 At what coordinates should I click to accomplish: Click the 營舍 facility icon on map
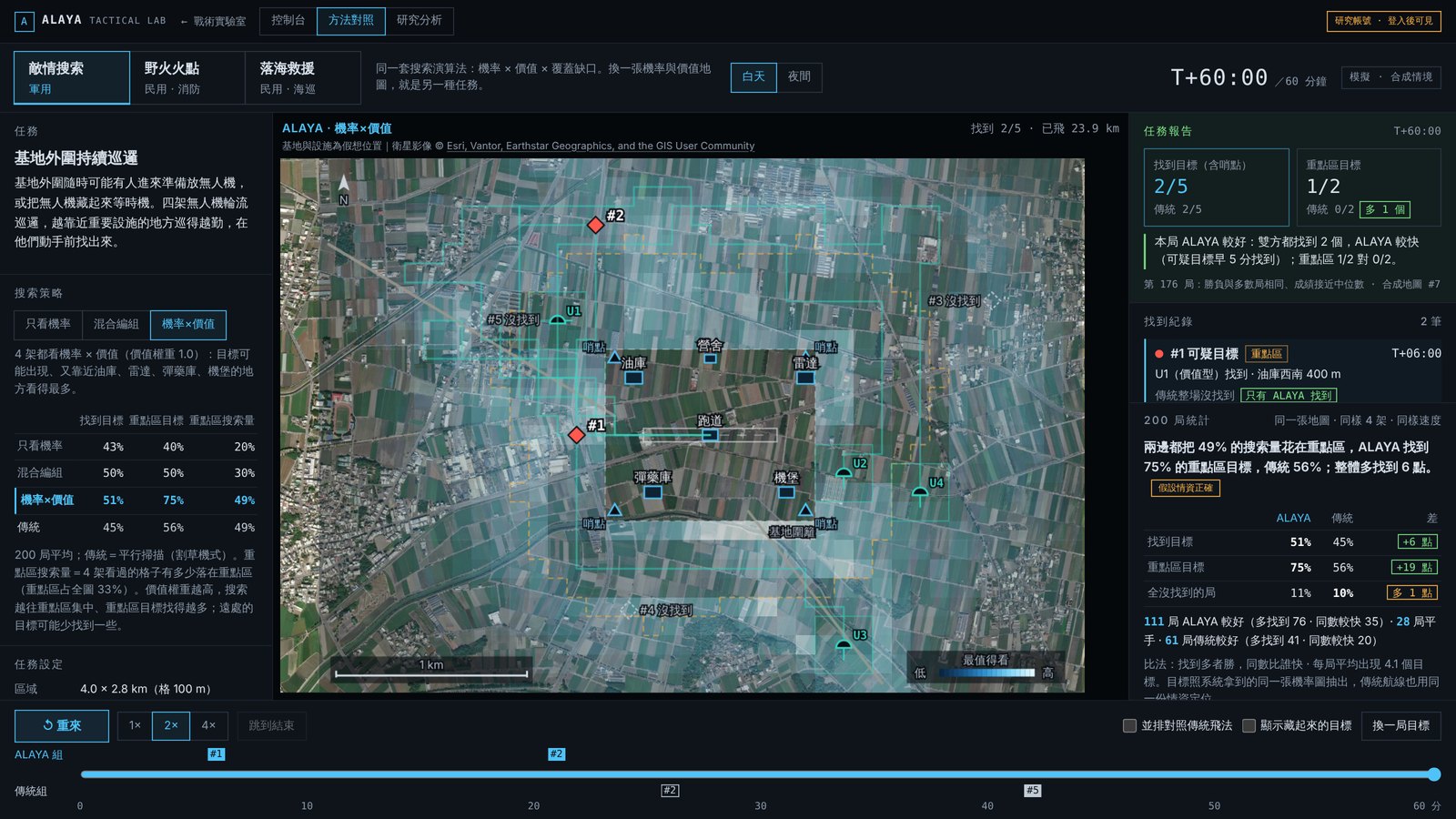pyautogui.click(x=710, y=359)
